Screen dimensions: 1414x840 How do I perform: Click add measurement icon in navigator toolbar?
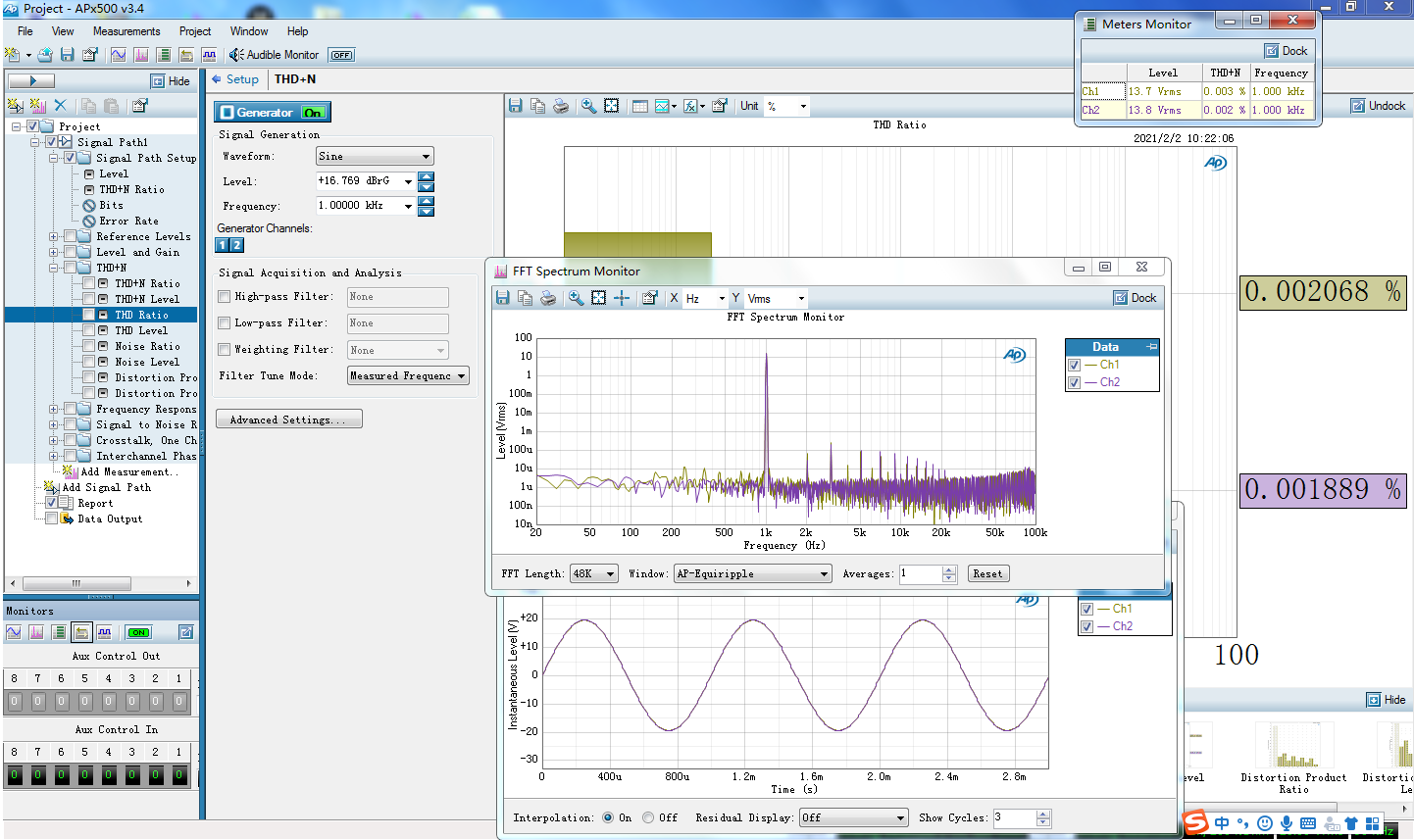pos(37,105)
